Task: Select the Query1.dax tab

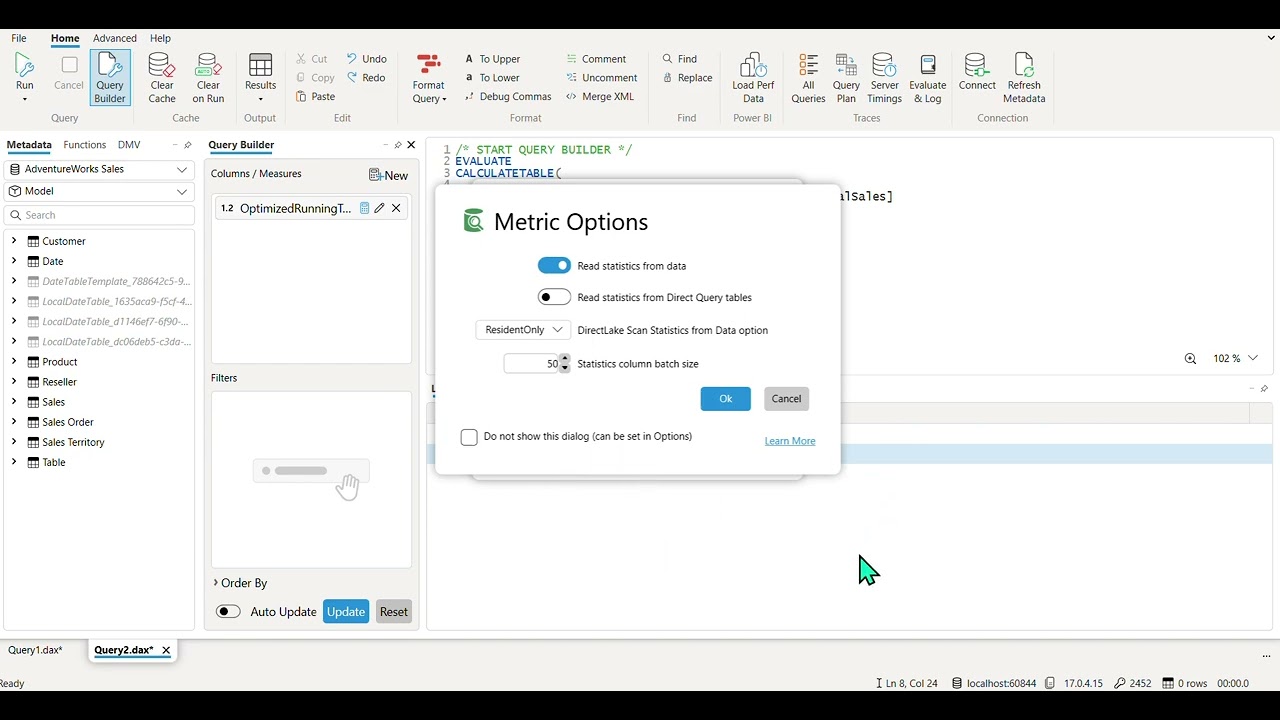Action: [x=35, y=650]
